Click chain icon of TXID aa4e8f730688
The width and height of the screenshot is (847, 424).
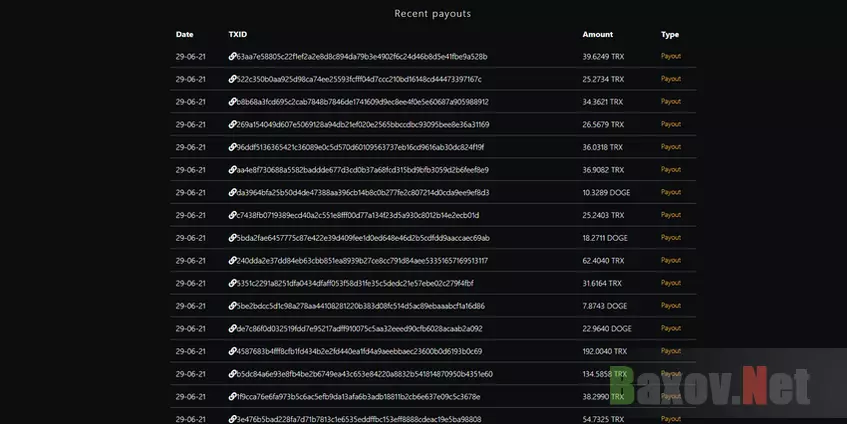[x=232, y=170]
